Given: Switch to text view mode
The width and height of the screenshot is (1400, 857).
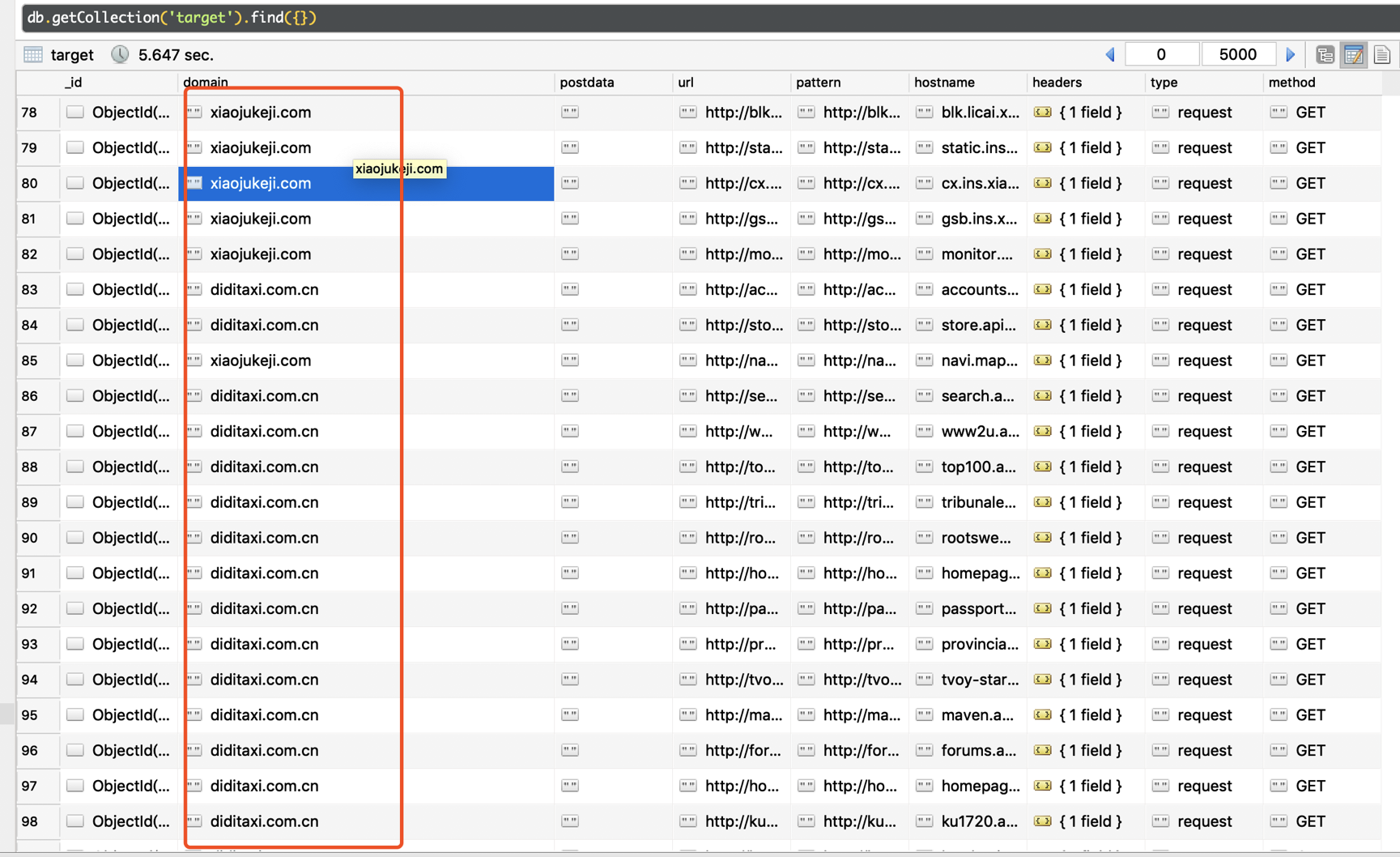Looking at the screenshot, I should pos(1381,54).
